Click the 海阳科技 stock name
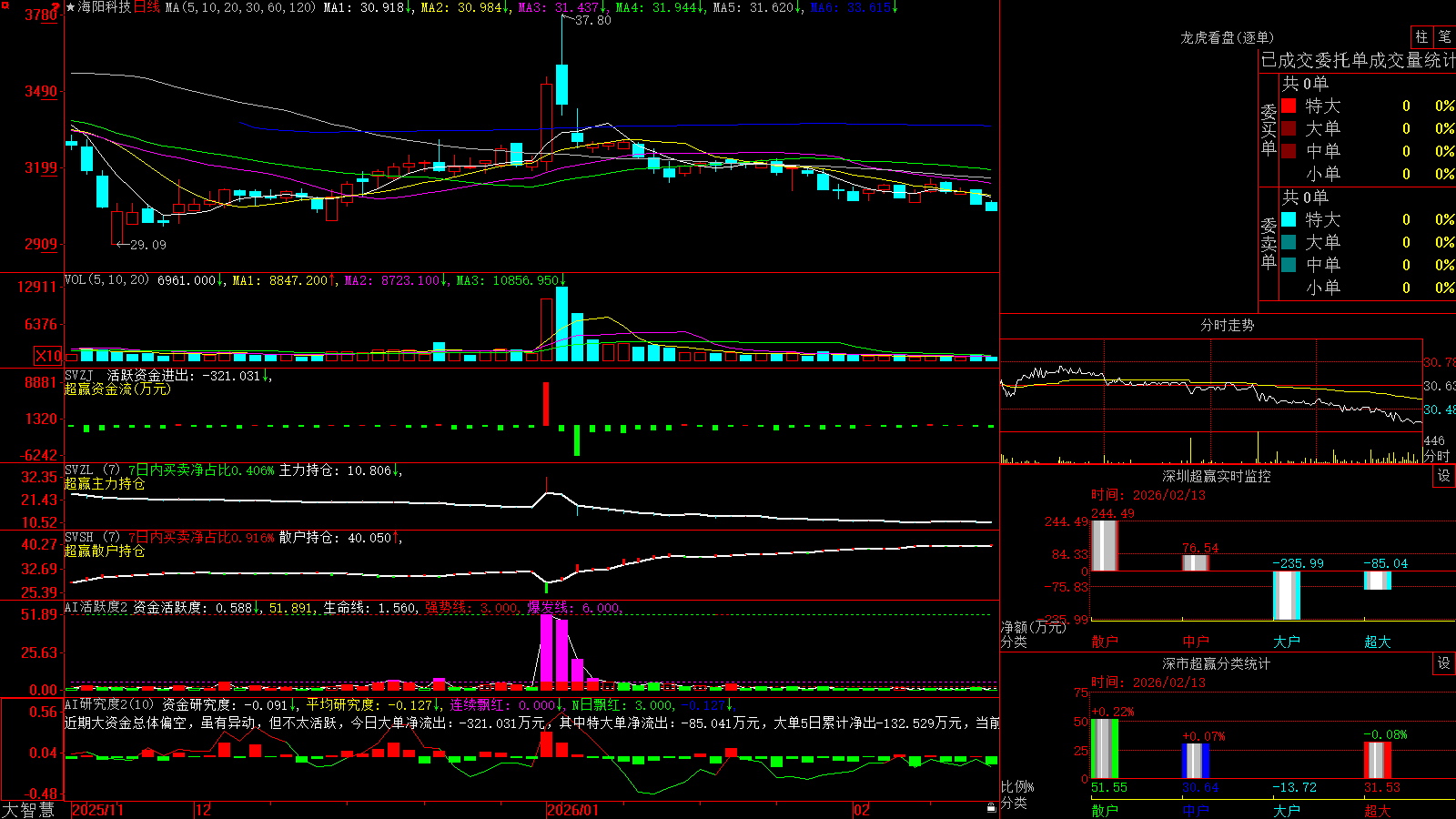Image resolution: width=1456 pixels, height=819 pixels. (x=105, y=7)
